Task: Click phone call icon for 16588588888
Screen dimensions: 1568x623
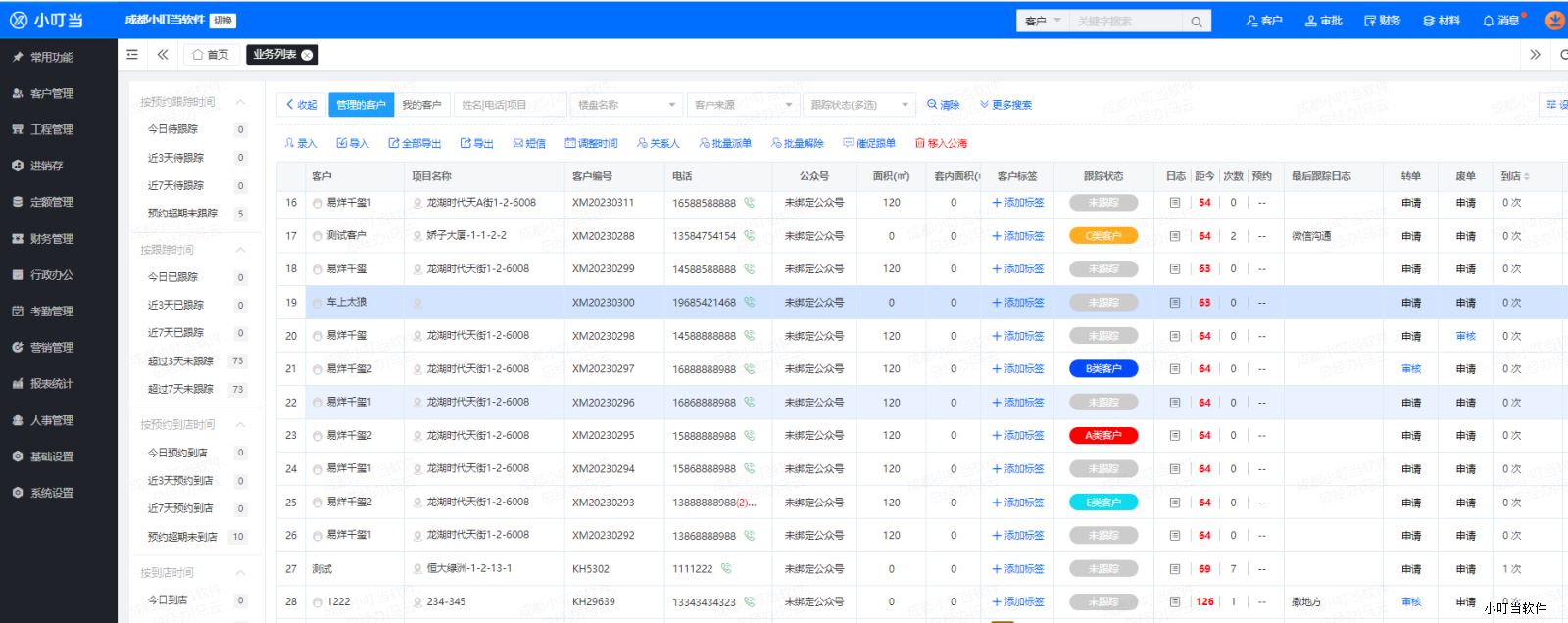Action: 750,203
